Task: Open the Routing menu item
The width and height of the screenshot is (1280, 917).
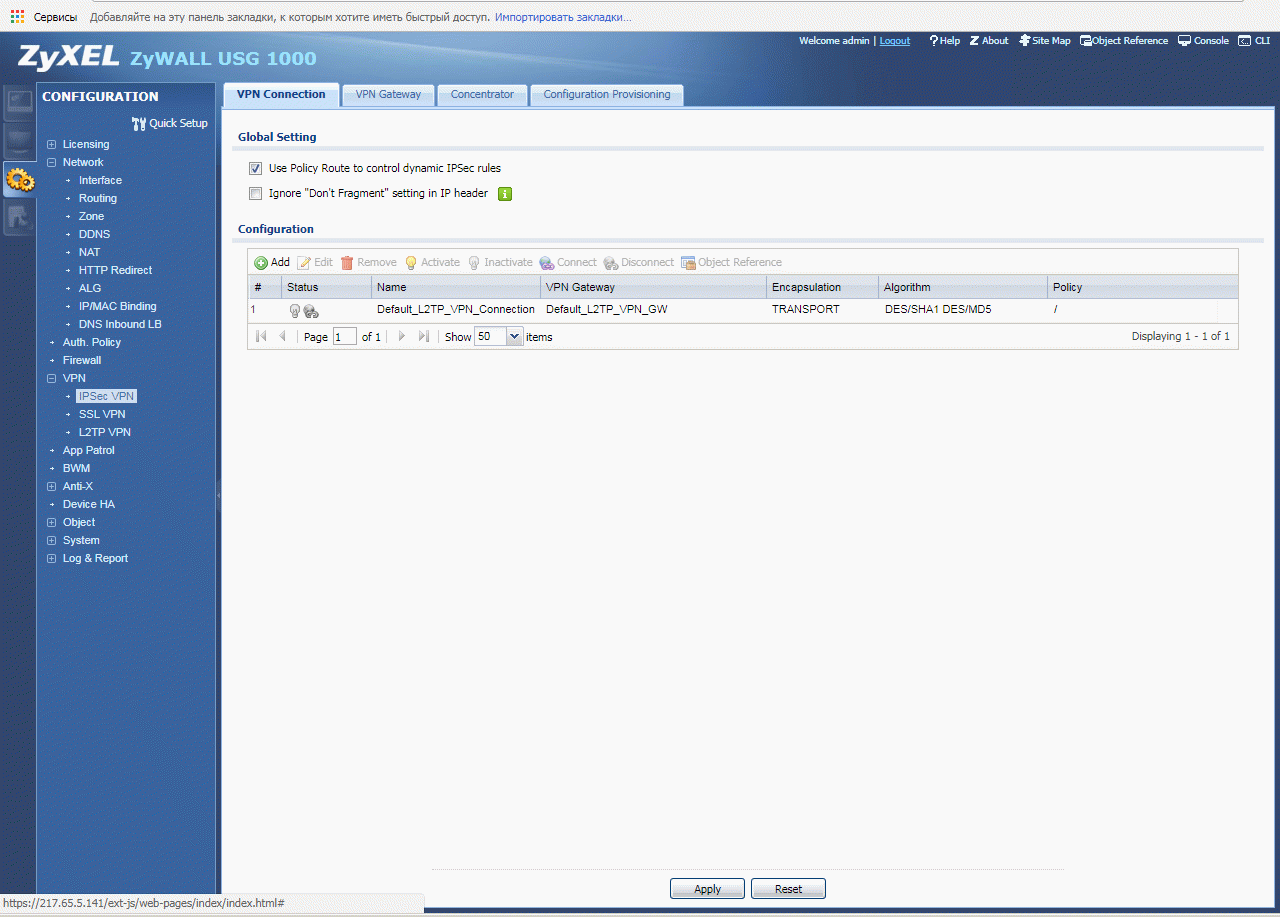Action: coord(98,198)
